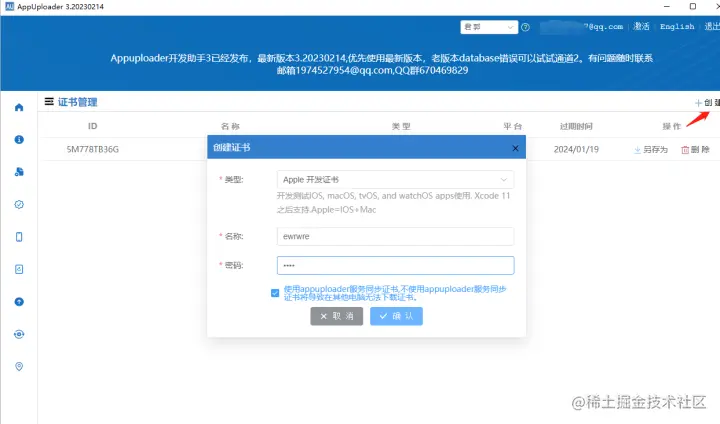Uncheck the appuploader sync certificate checkbox

[275, 293]
